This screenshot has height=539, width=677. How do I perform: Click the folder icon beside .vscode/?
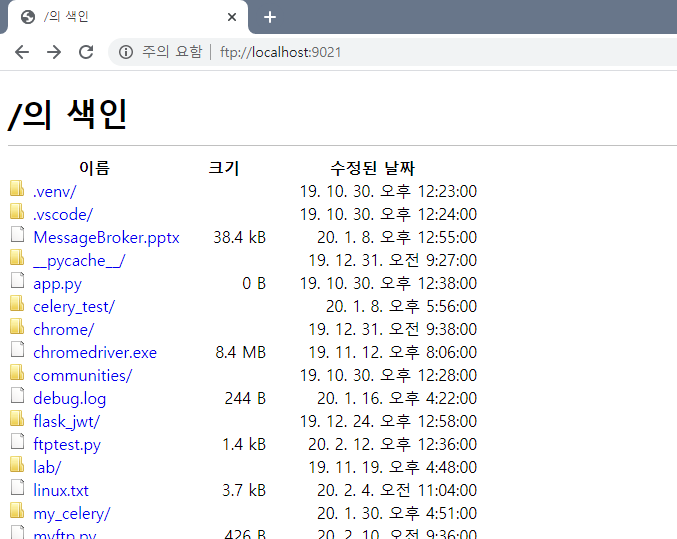point(17,211)
